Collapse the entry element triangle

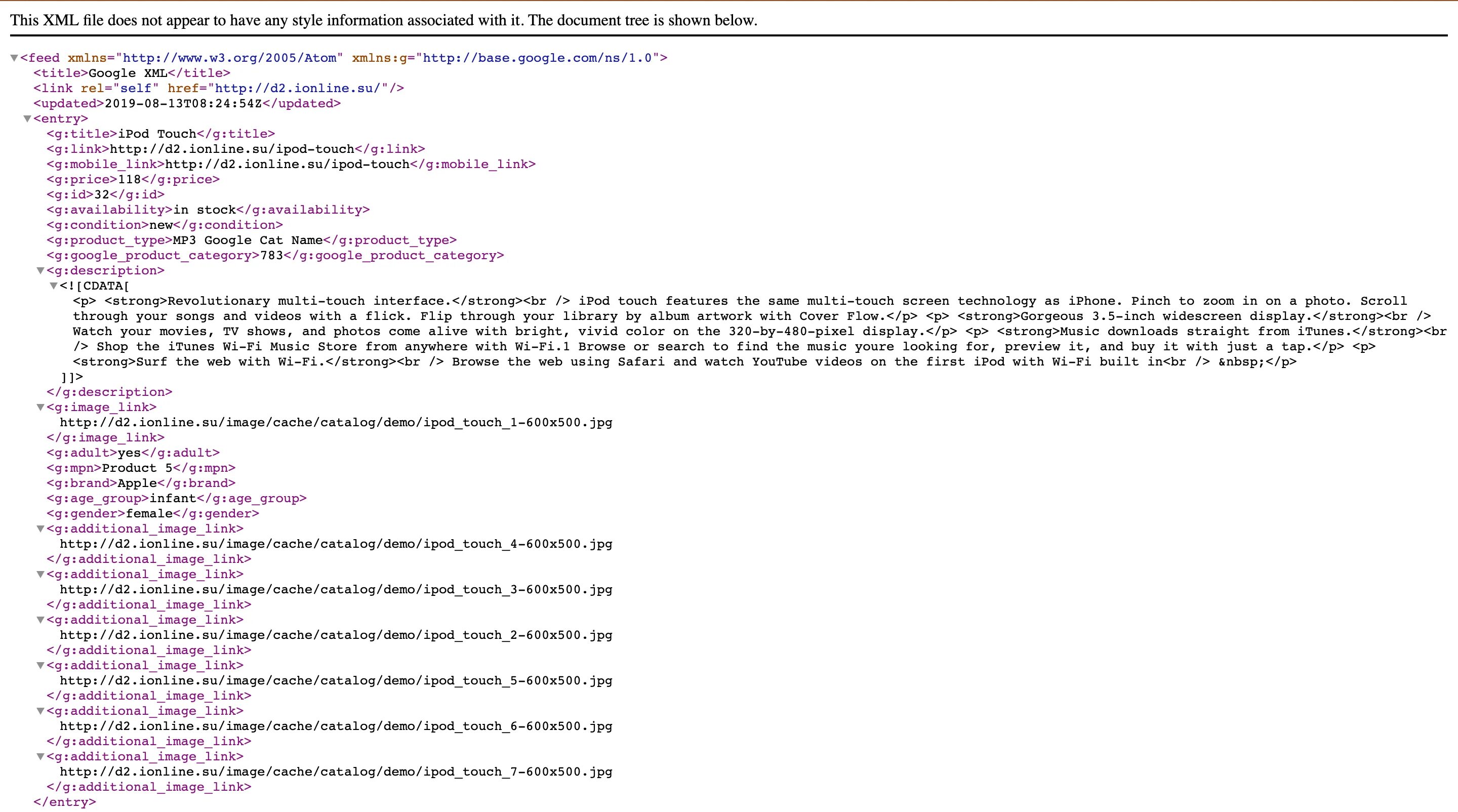tap(27, 119)
